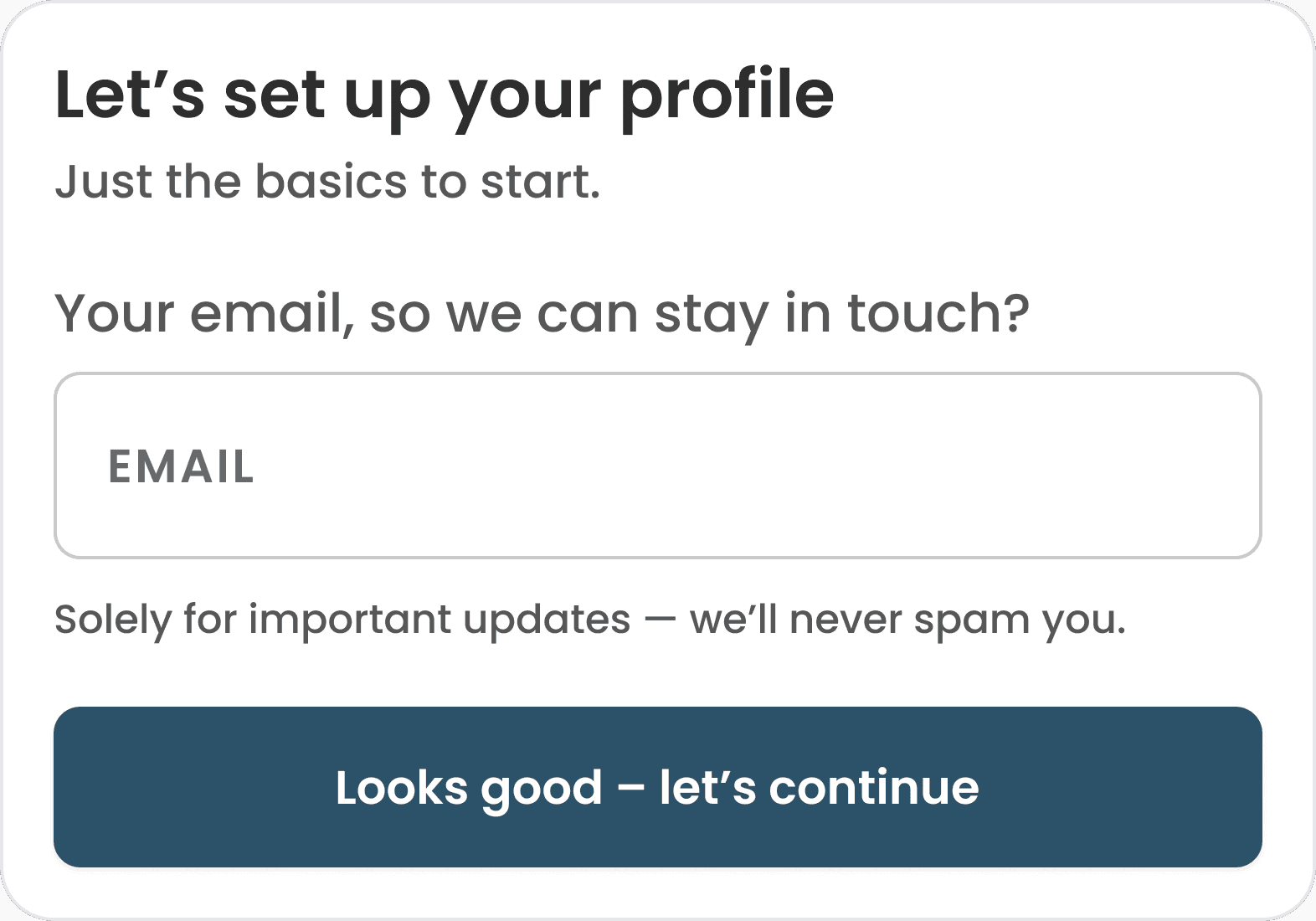Screen dimensions: 1316x921
Task: Click the Email input field
Action: coord(657,466)
